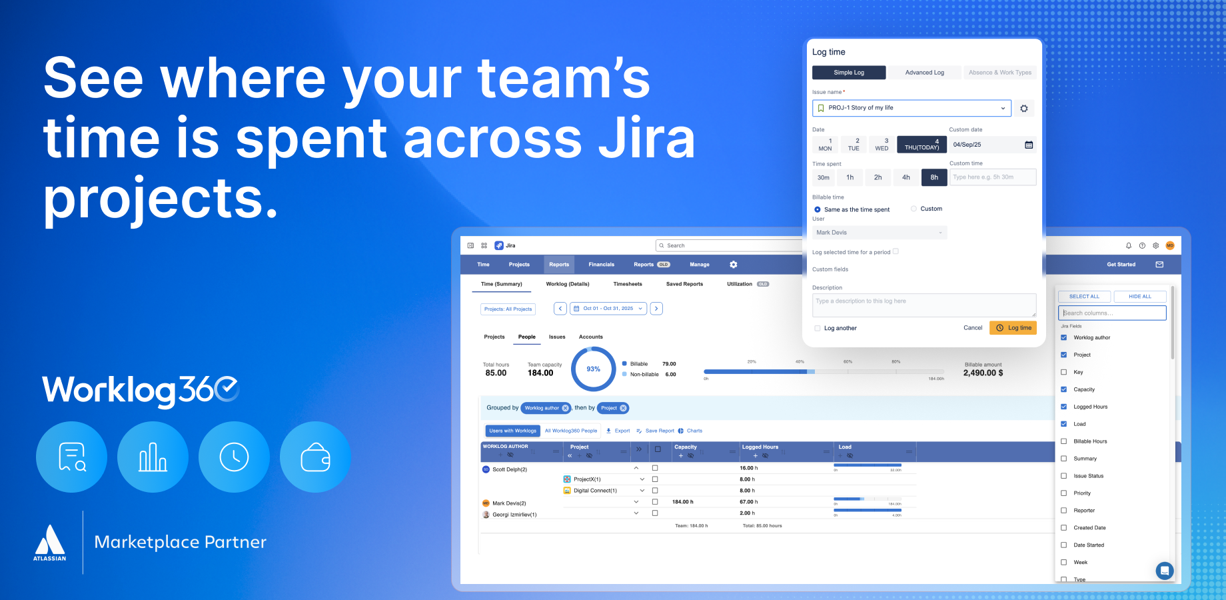Open the Projects: All Projects filter
Screen dimensions: 1226x600
tap(508, 309)
